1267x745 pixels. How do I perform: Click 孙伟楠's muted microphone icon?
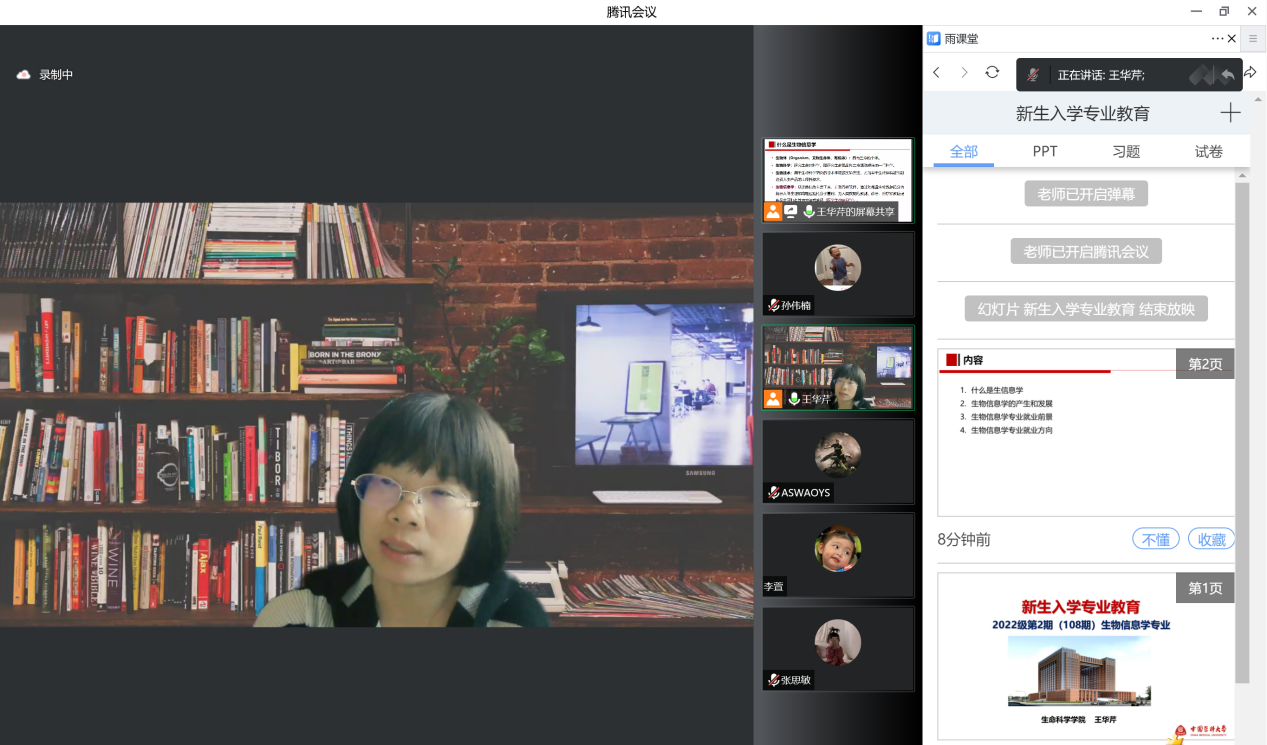773,305
